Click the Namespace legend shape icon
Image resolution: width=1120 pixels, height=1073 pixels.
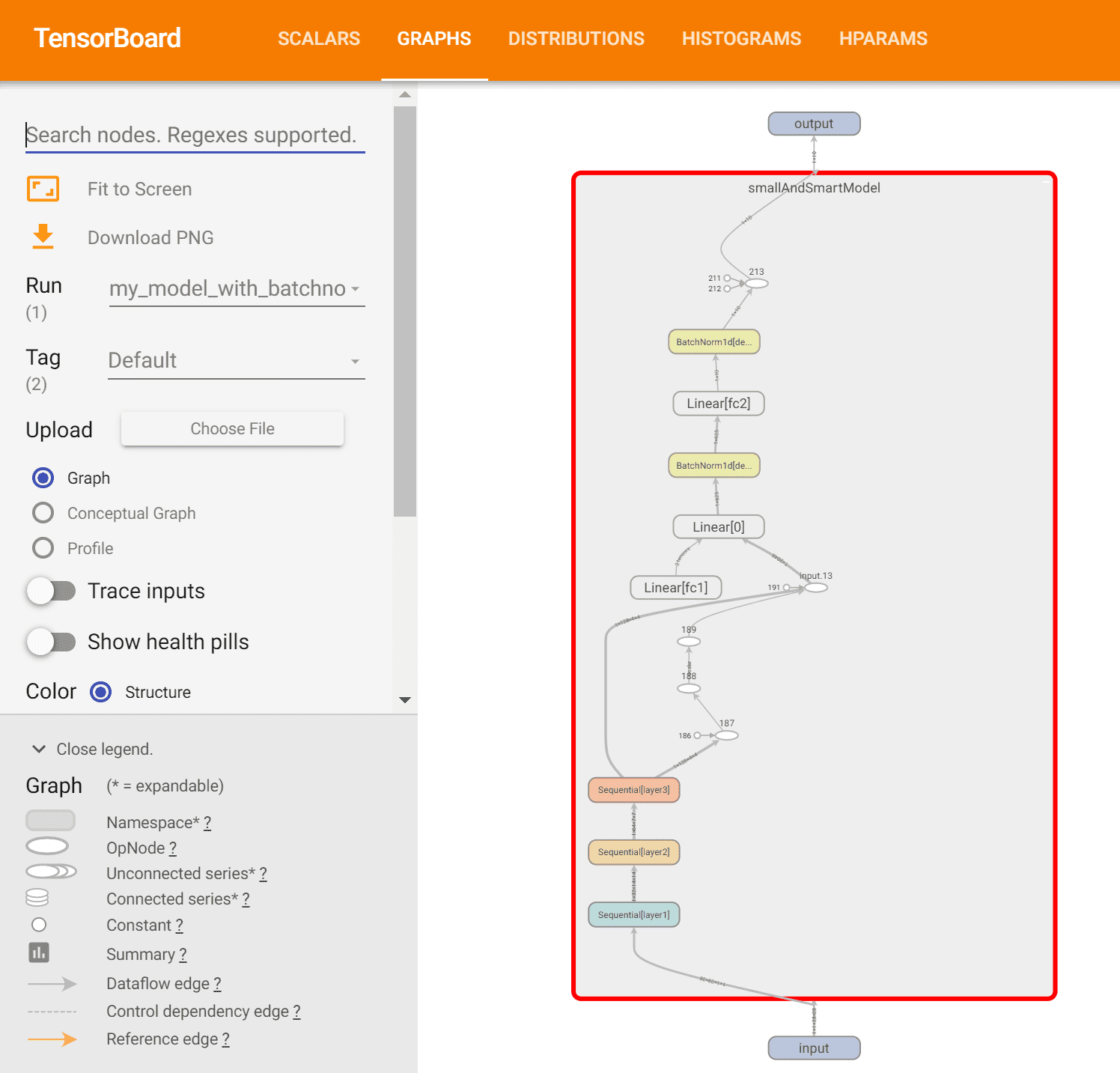click(50, 821)
